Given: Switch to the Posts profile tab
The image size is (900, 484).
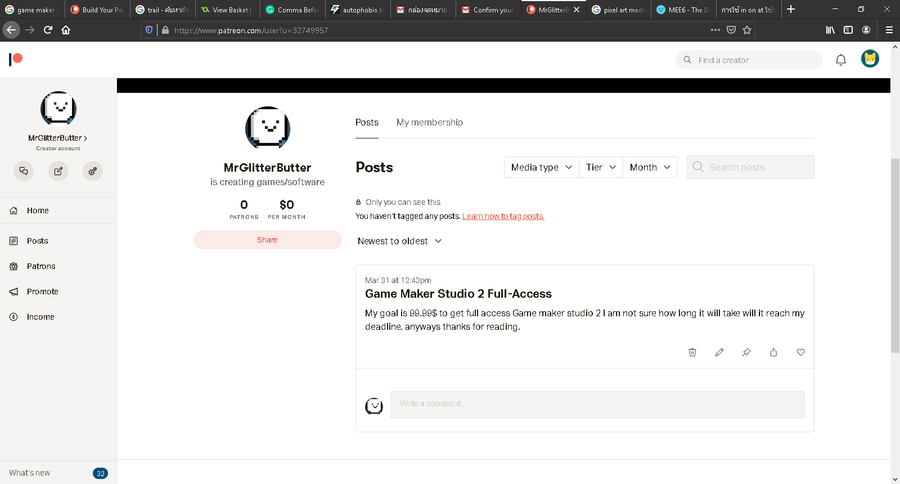Looking at the screenshot, I should [367, 122].
